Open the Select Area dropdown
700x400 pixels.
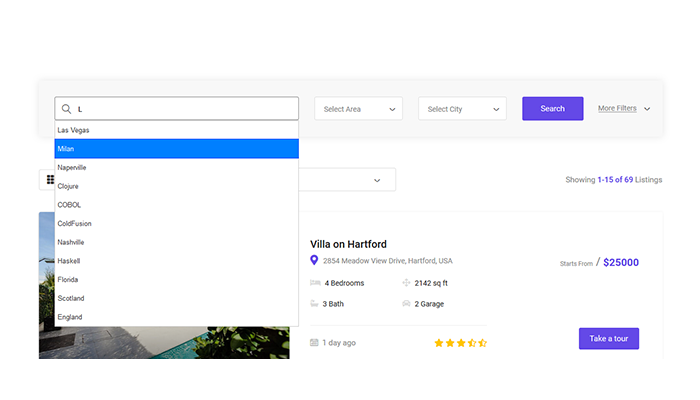[358, 109]
